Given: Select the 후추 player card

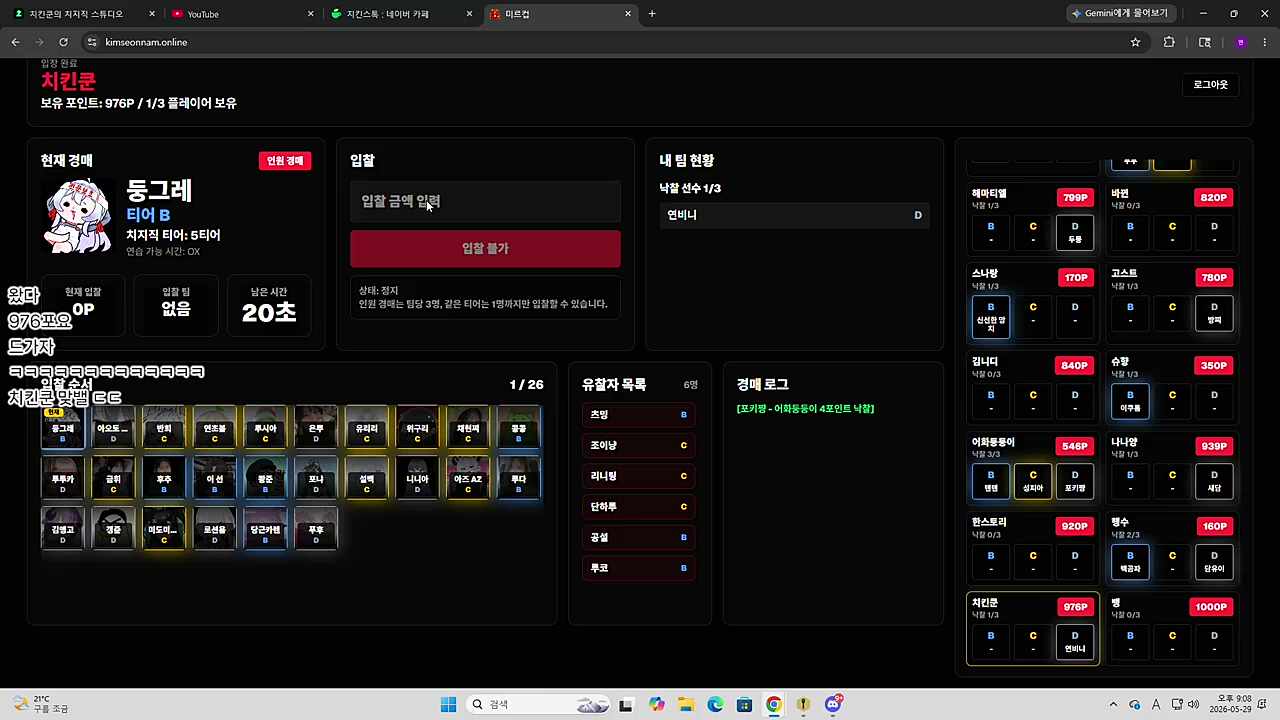Looking at the screenshot, I should [164, 478].
